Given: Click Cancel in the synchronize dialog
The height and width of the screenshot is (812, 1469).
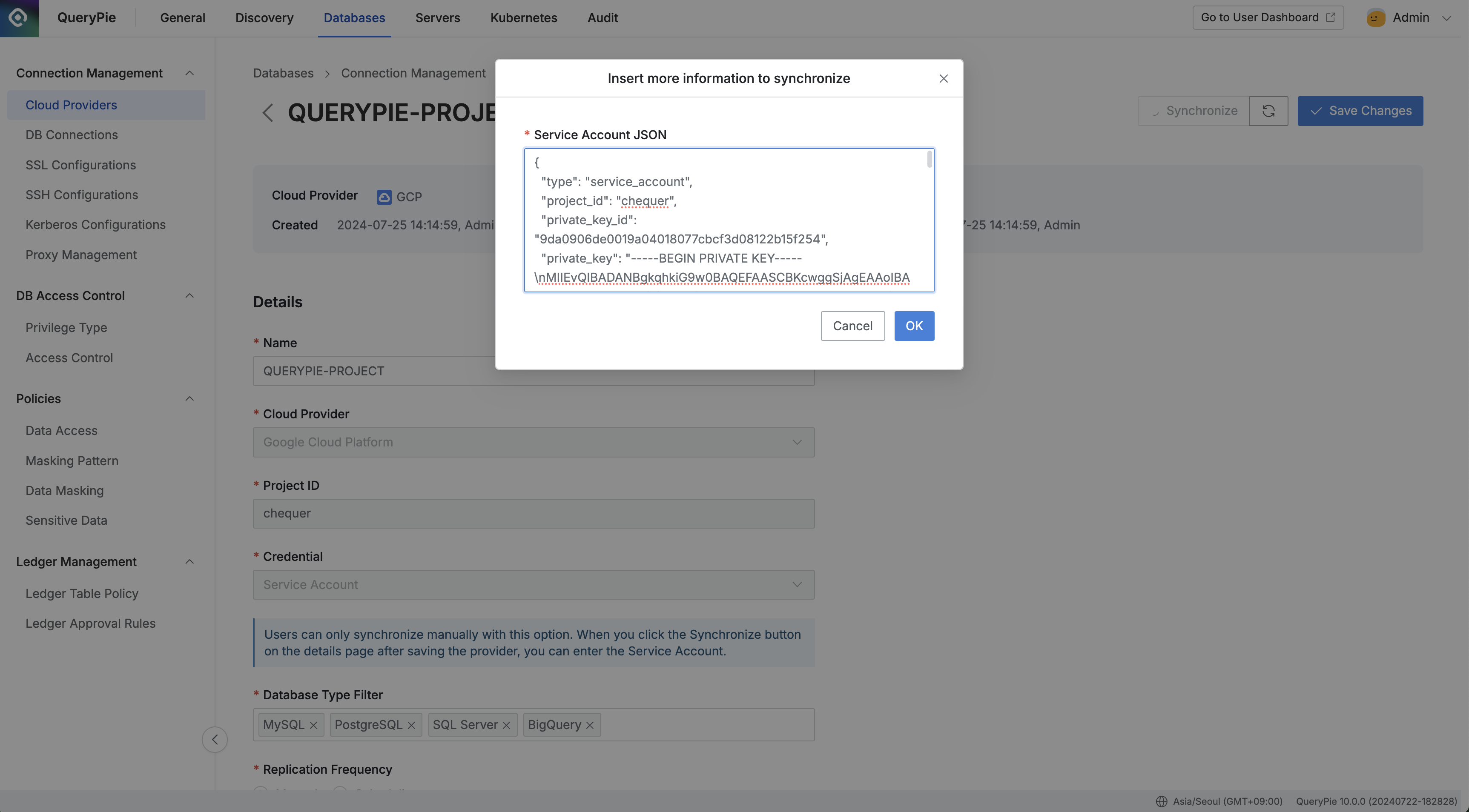Looking at the screenshot, I should (852, 326).
